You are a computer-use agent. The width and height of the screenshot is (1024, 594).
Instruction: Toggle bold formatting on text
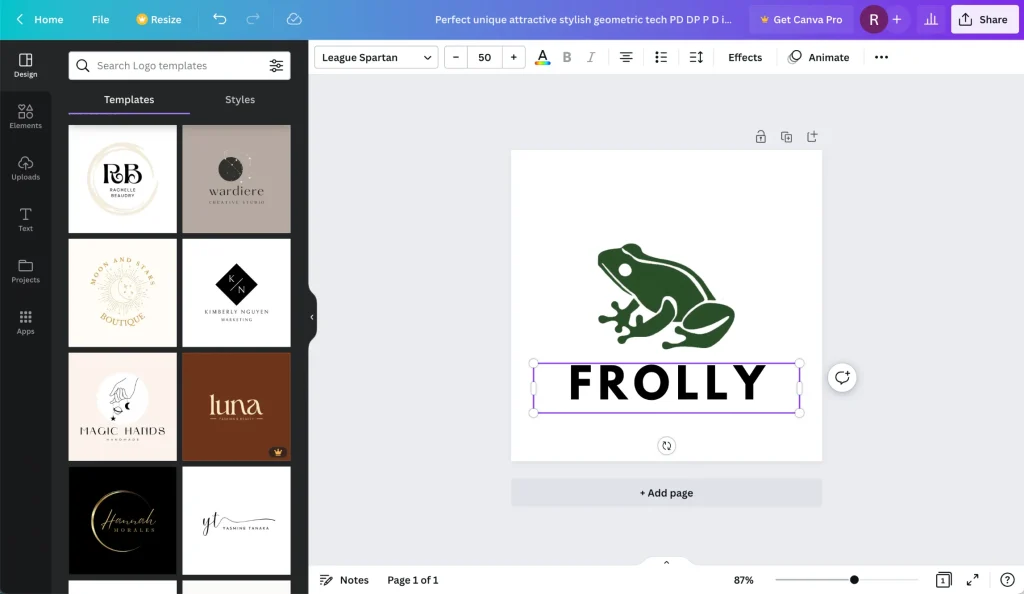[567, 57]
